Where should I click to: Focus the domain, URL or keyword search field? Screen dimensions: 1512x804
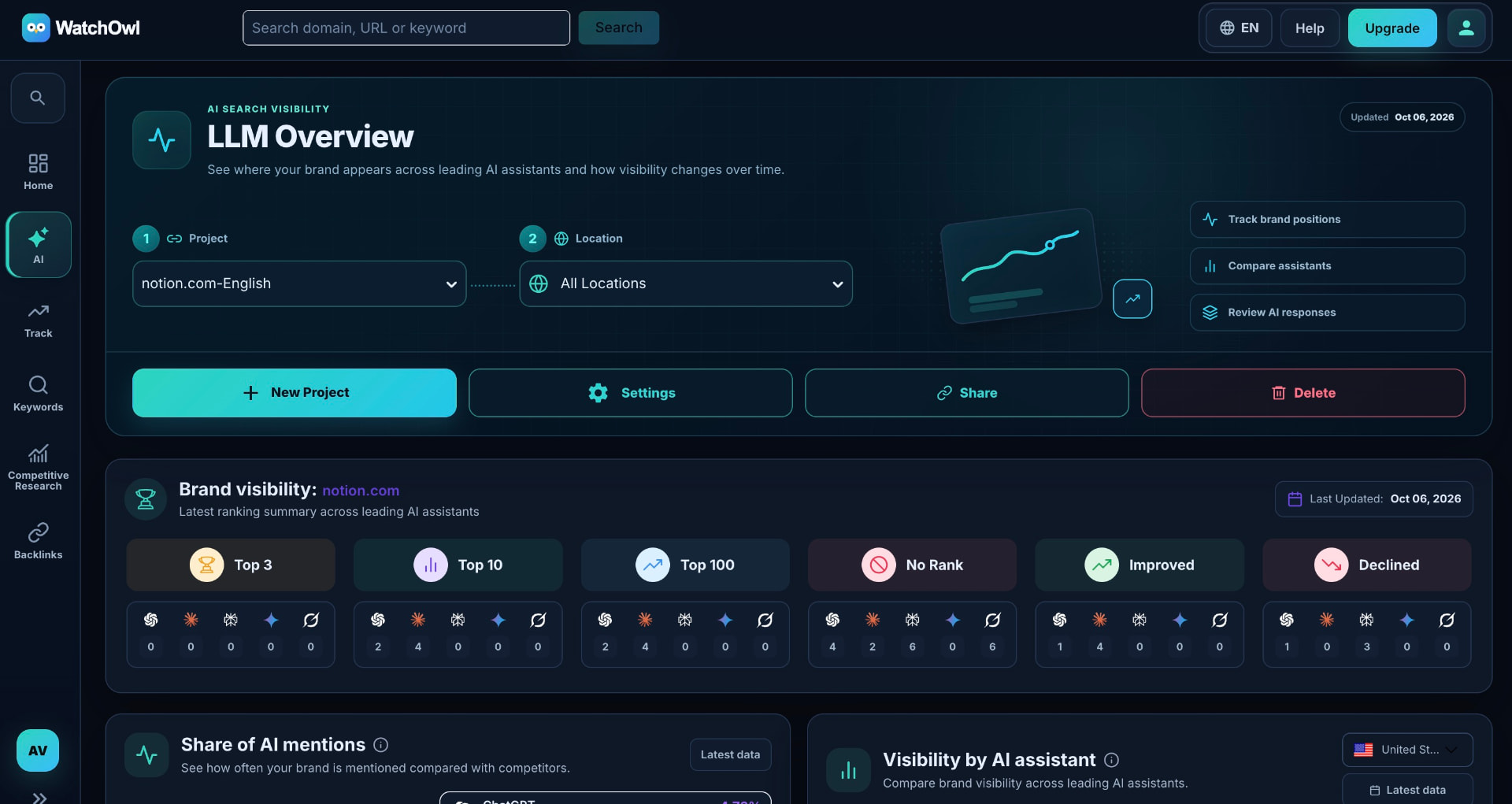[406, 28]
